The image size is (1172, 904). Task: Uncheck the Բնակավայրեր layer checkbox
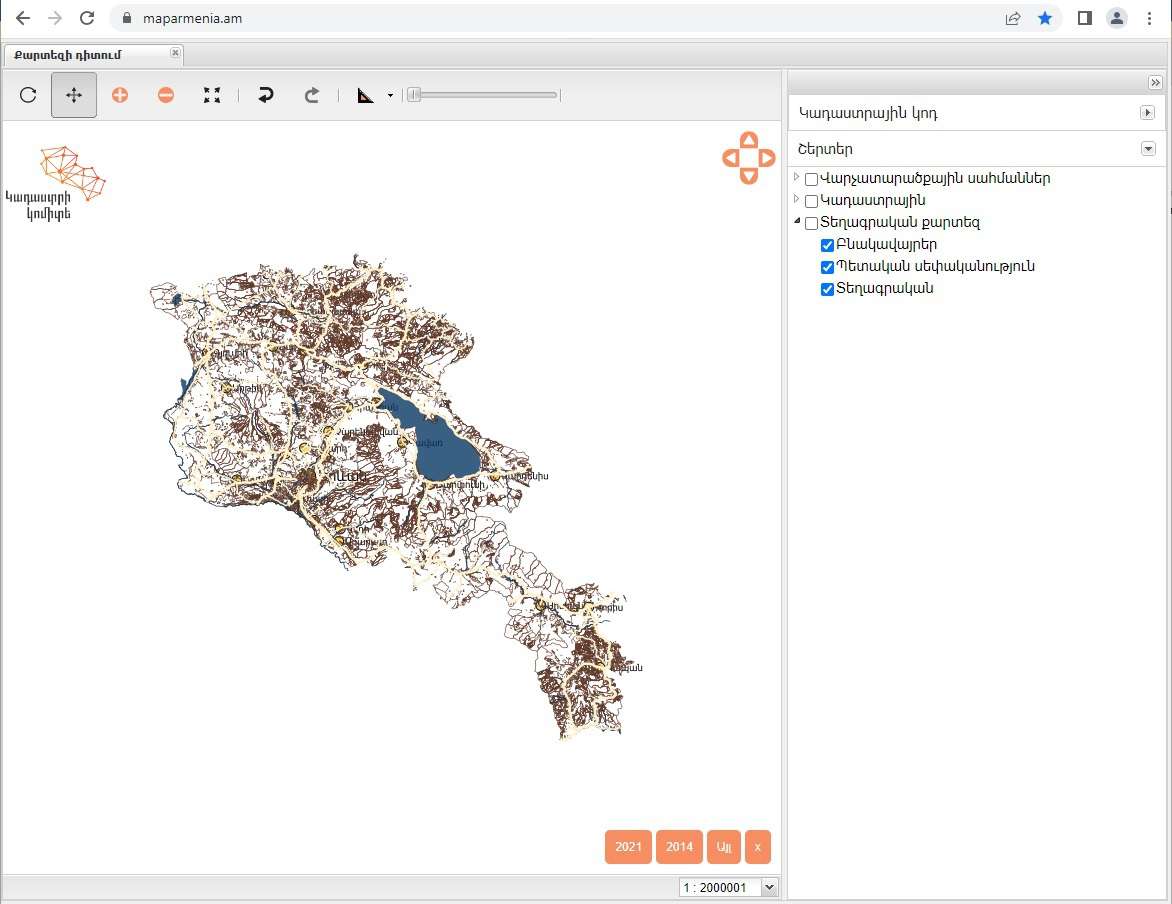coord(827,245)
